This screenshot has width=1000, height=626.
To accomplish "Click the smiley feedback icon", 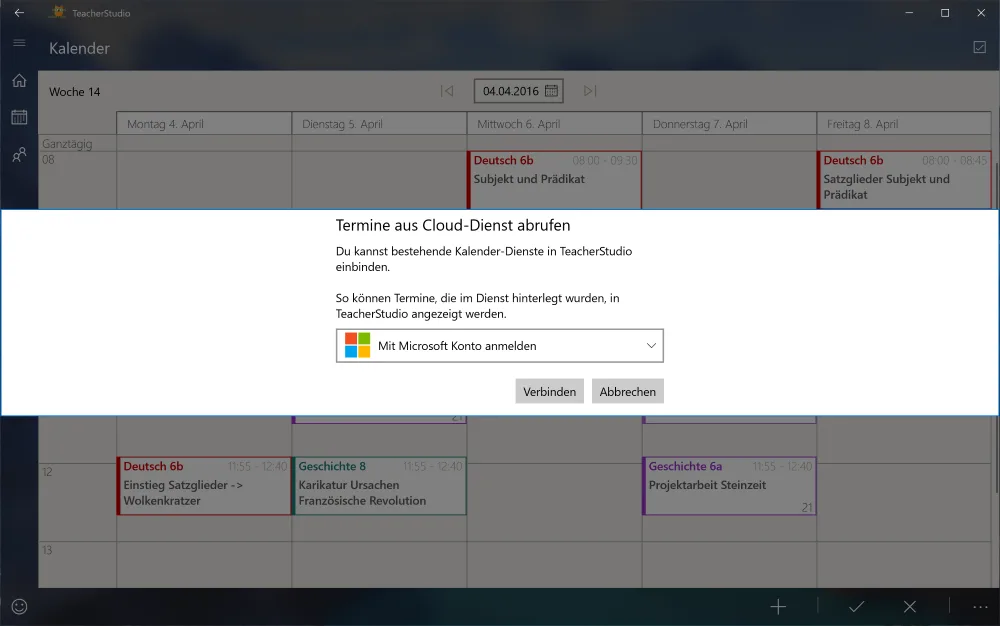I will coord(19,606).
